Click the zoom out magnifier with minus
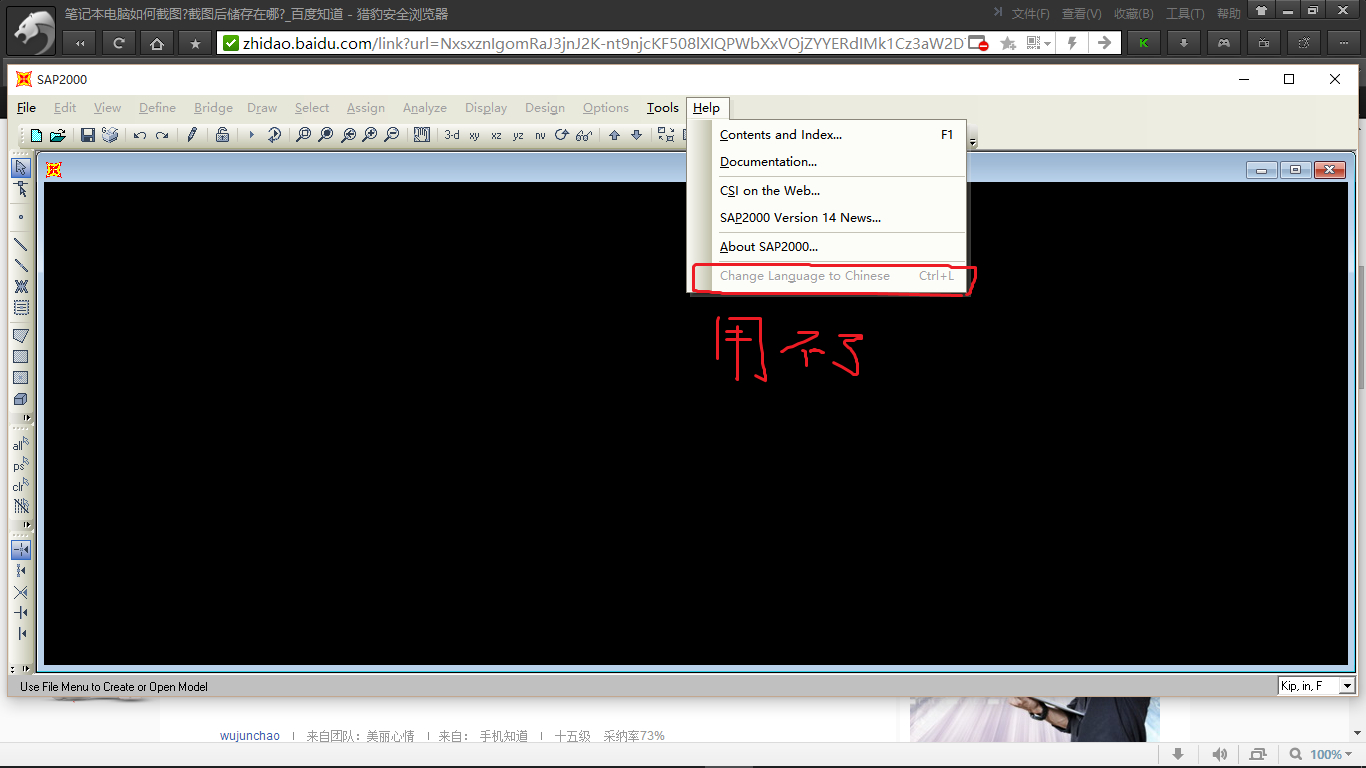The width and height of the screenshot is (1366, 768). point(392,135)
